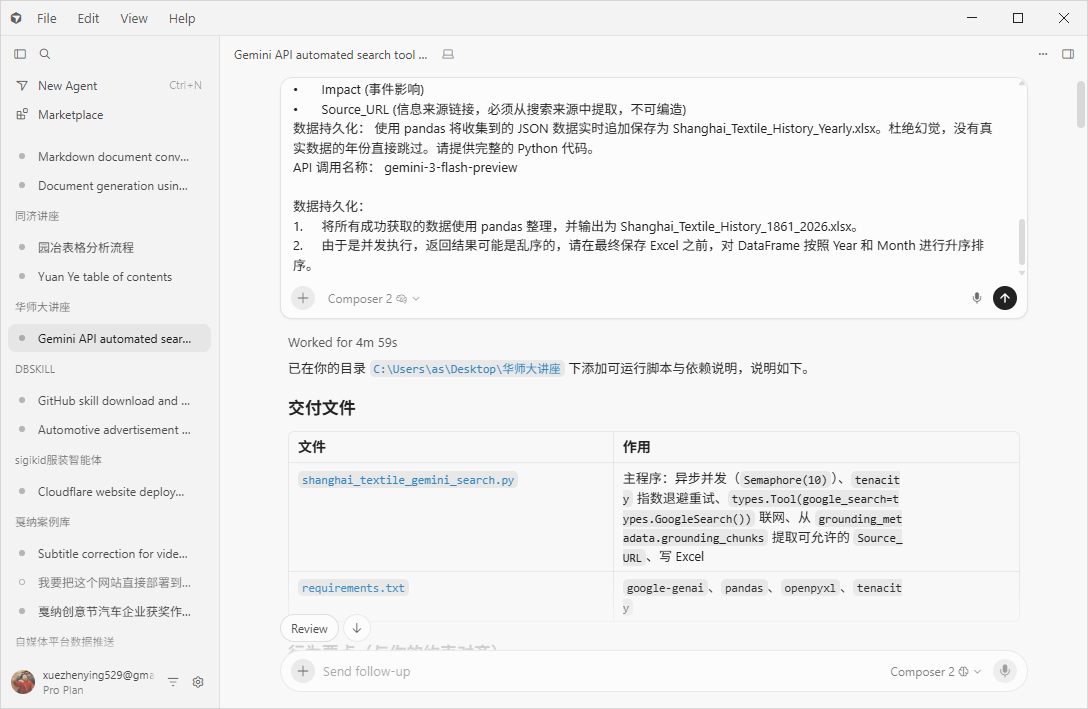Click the microphone icon in prompt editor

tap(976, 298)
